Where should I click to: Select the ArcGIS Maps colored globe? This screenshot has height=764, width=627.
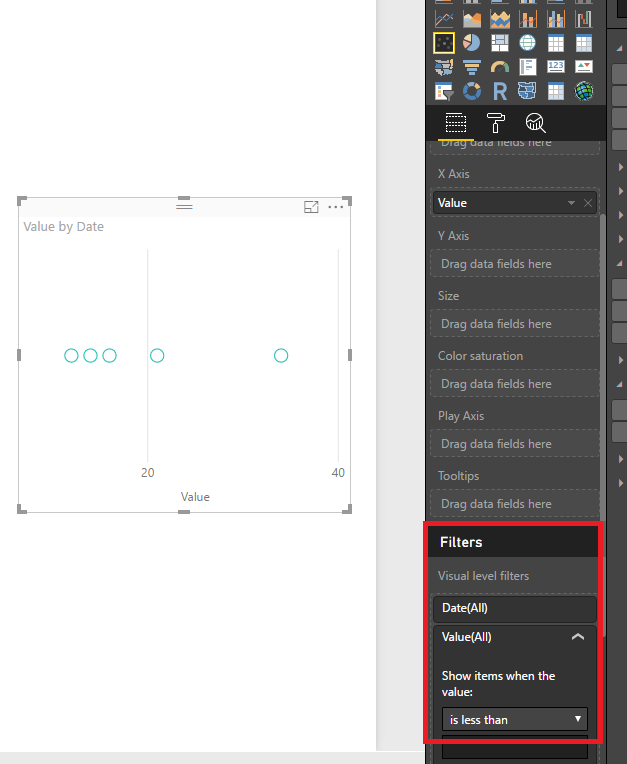tap(584, 91)
